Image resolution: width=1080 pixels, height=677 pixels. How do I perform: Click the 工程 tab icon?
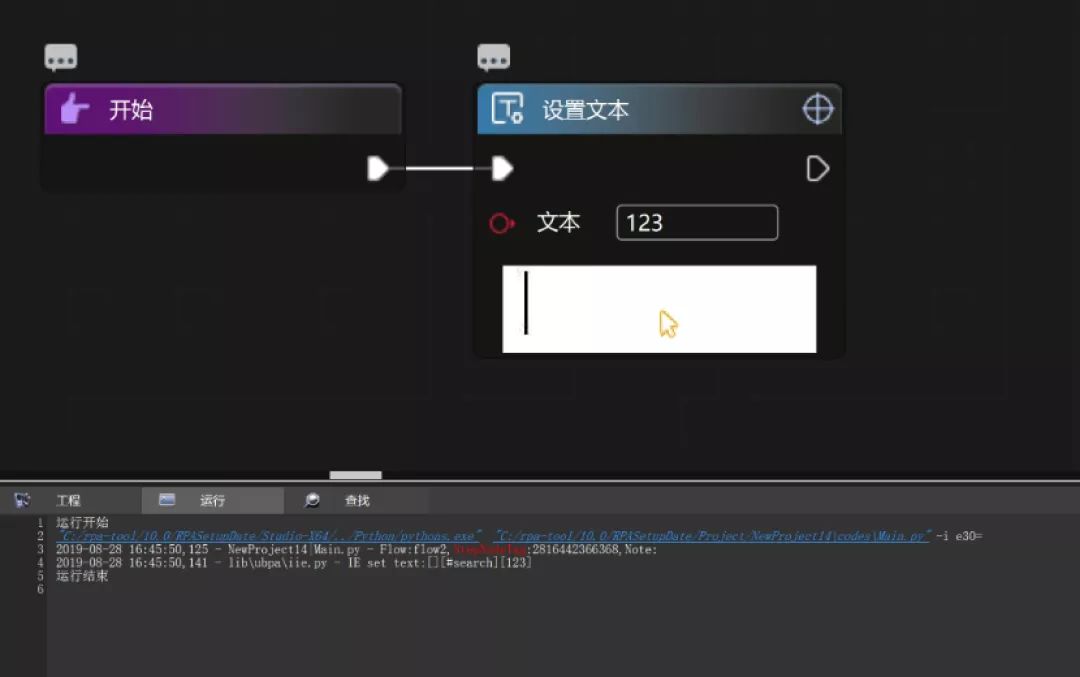pyautogui.click(x=22, y=500)
